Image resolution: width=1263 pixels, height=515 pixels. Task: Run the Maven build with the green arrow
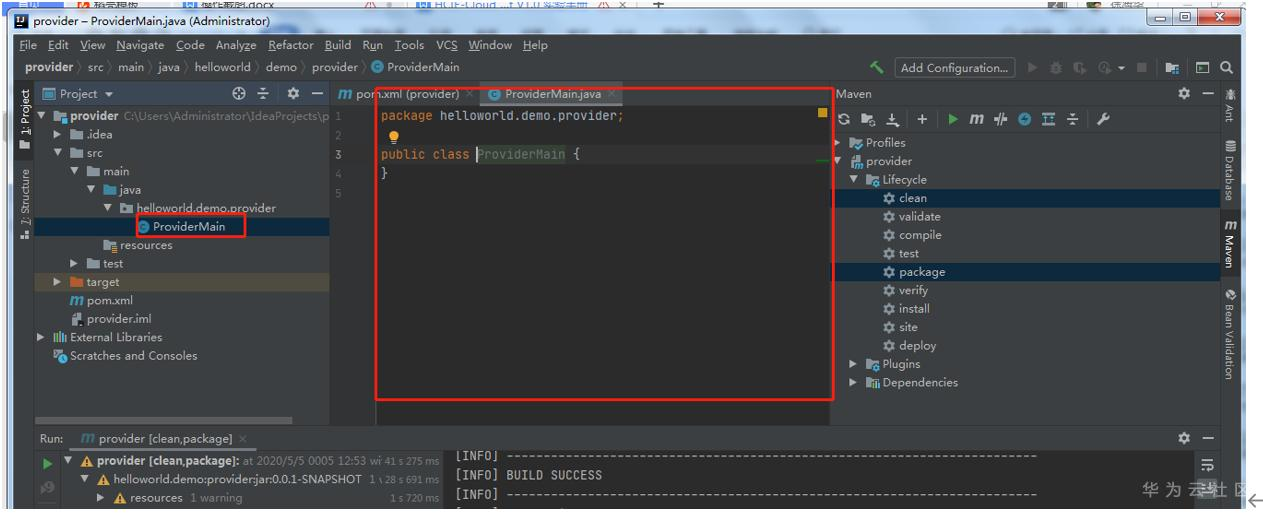[953, 119]
